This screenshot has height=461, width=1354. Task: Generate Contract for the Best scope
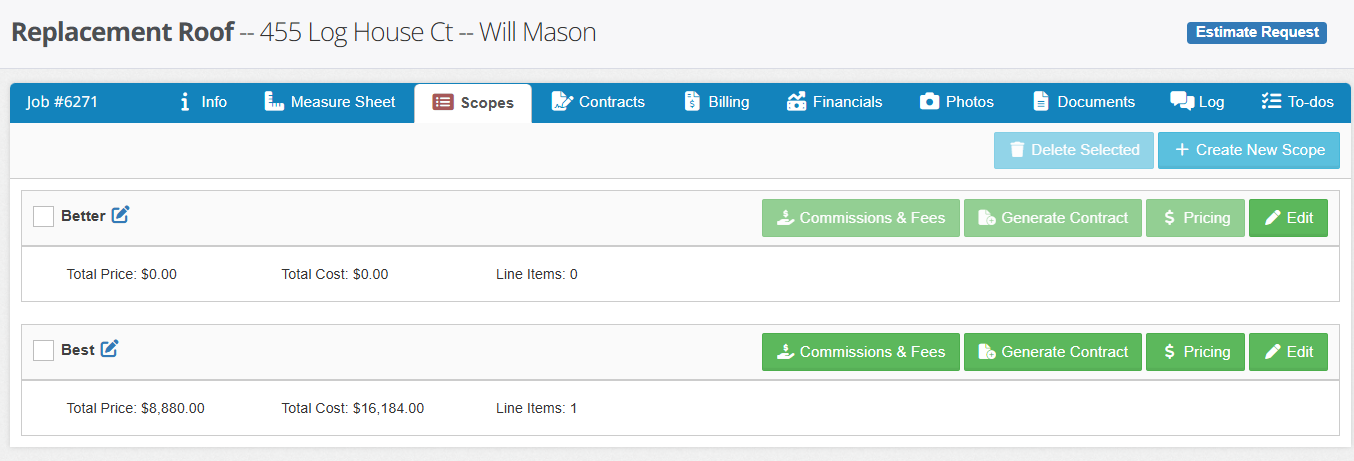click(1052, 352)
